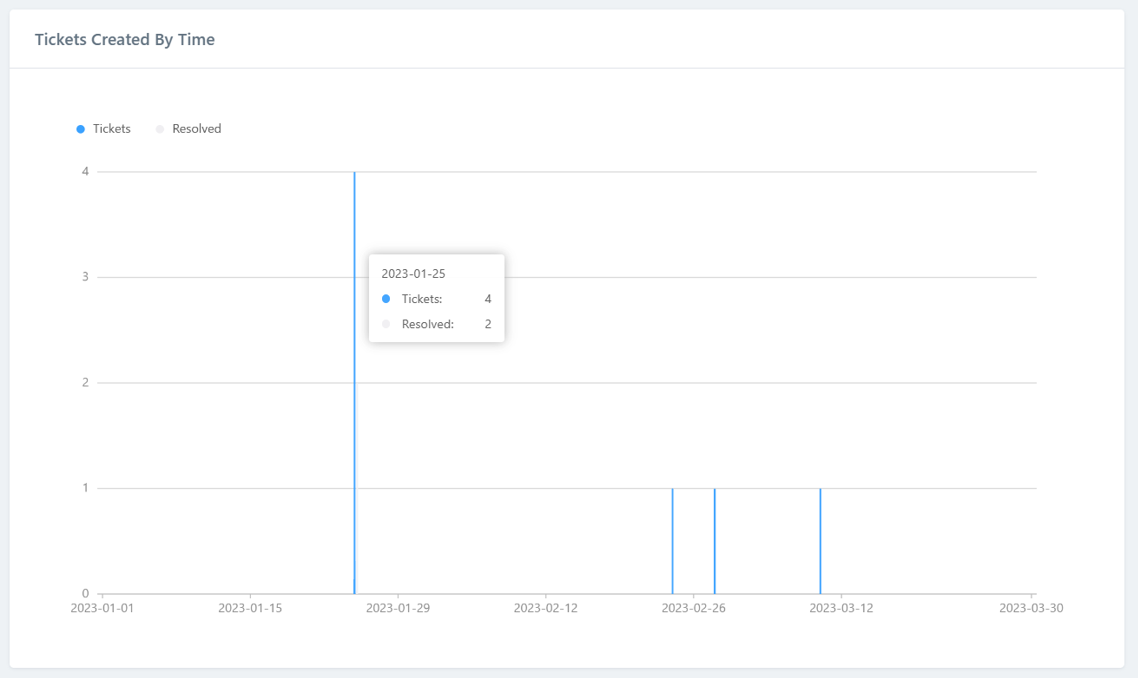Click the y-axis label 3
Image resolution: width=1138 pixels, height=678 pixels.
point(86,277)
